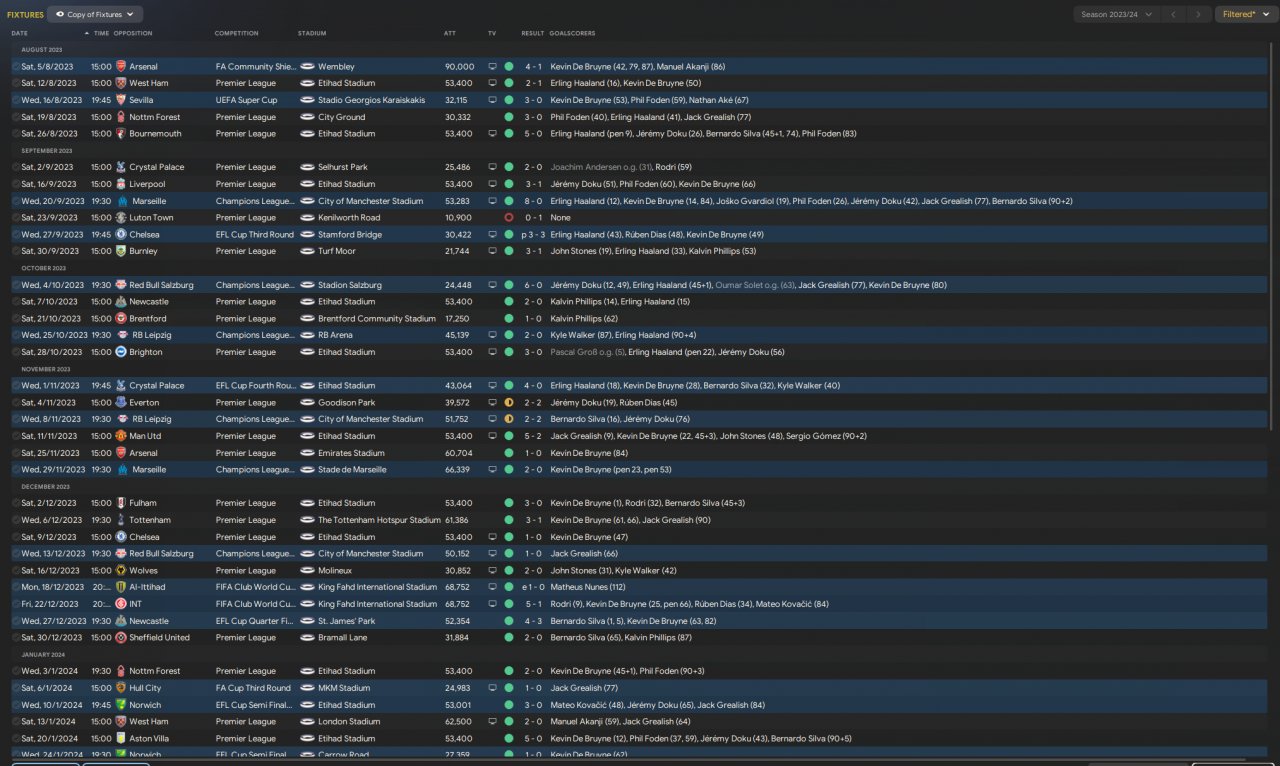Open the Copy of Fixtures view dropdown
The height and width of the screenshot is (766, 1280).
click(96, 15)
